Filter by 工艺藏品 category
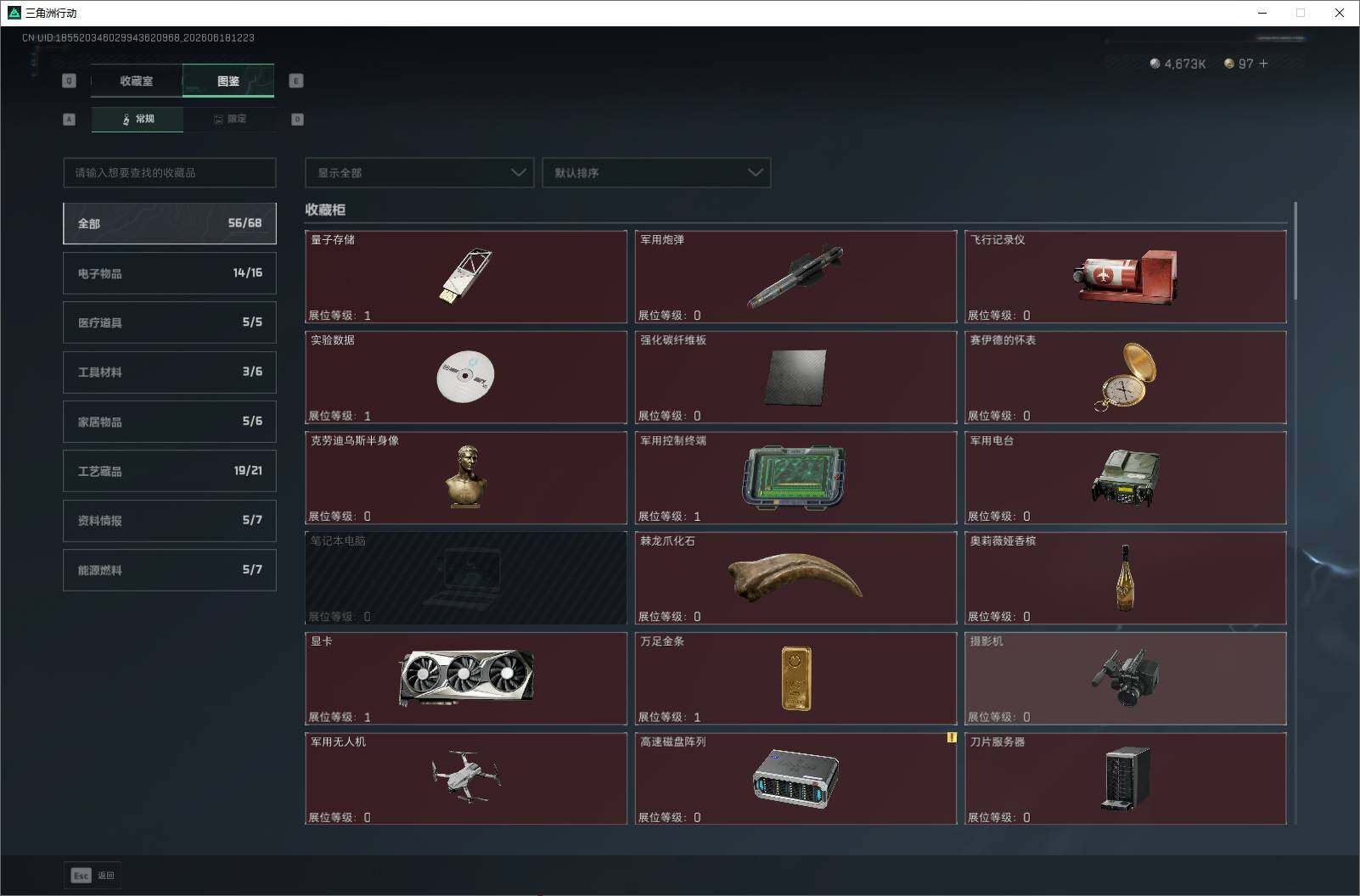 170,471
